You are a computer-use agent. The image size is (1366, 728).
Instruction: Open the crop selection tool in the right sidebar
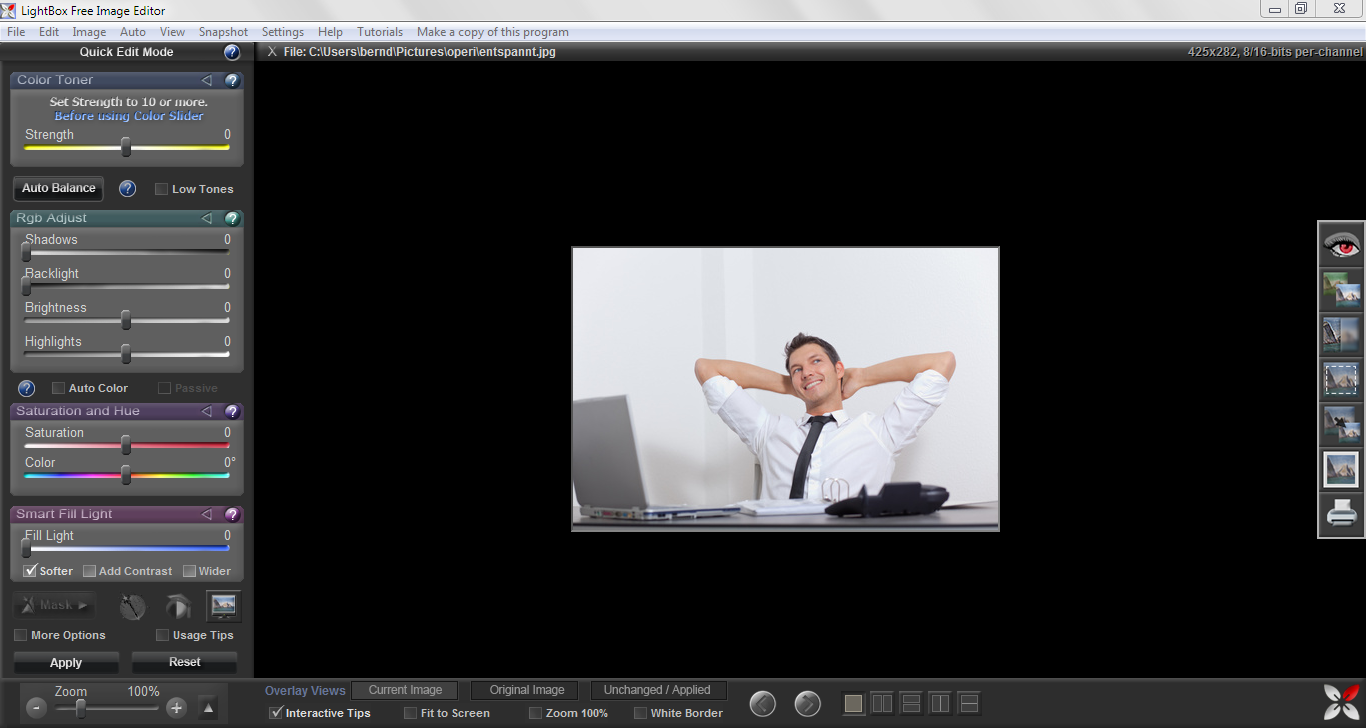(x=1340, y=379)
